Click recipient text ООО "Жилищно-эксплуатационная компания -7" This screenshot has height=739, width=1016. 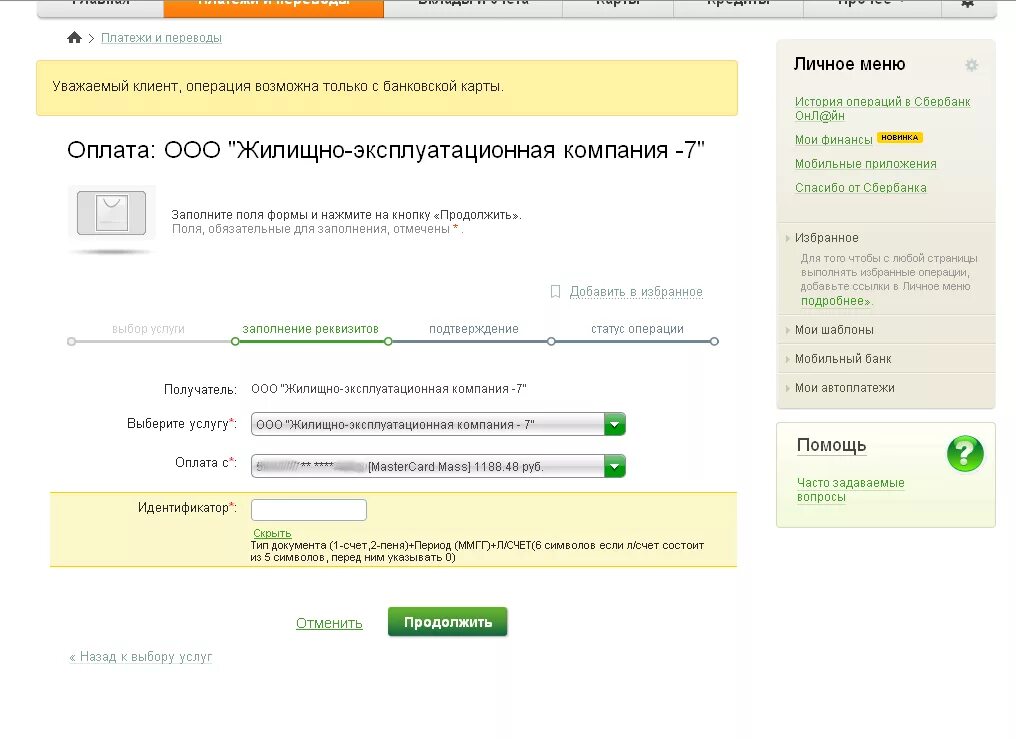[x=389, y=389]
